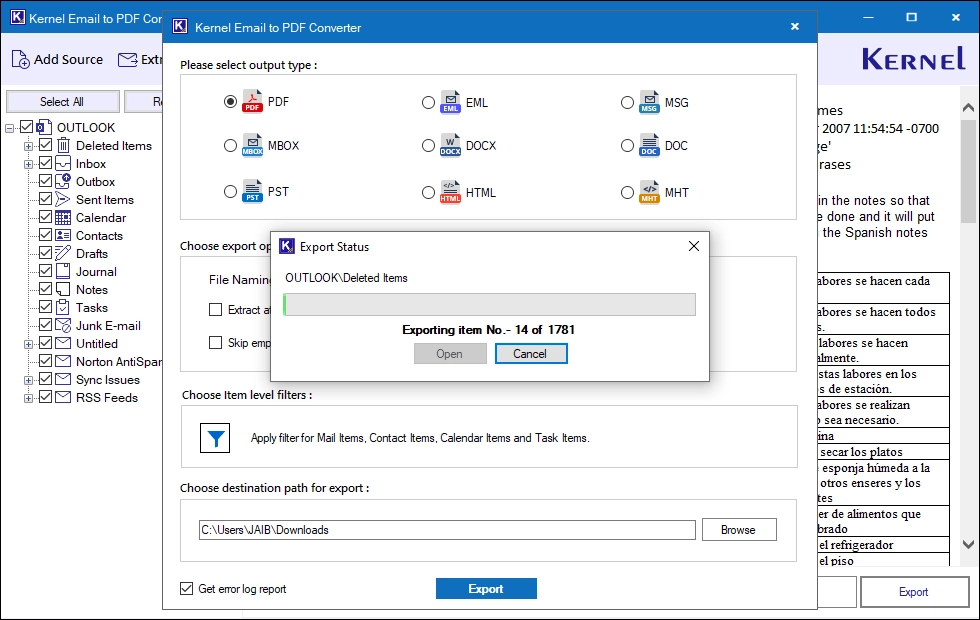980x620 pixels.
Task: Click the Junk E-mail folder icon
Action: click(x=63, y=326)
